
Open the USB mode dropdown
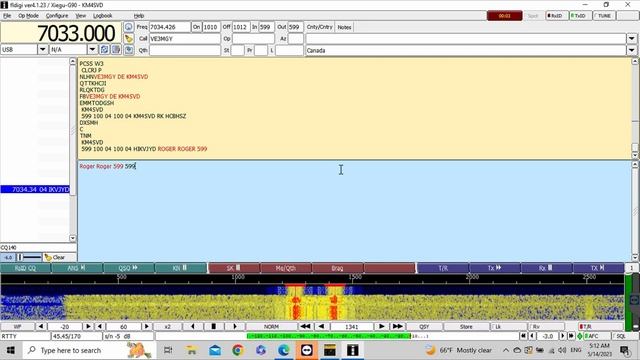(42, 49)
